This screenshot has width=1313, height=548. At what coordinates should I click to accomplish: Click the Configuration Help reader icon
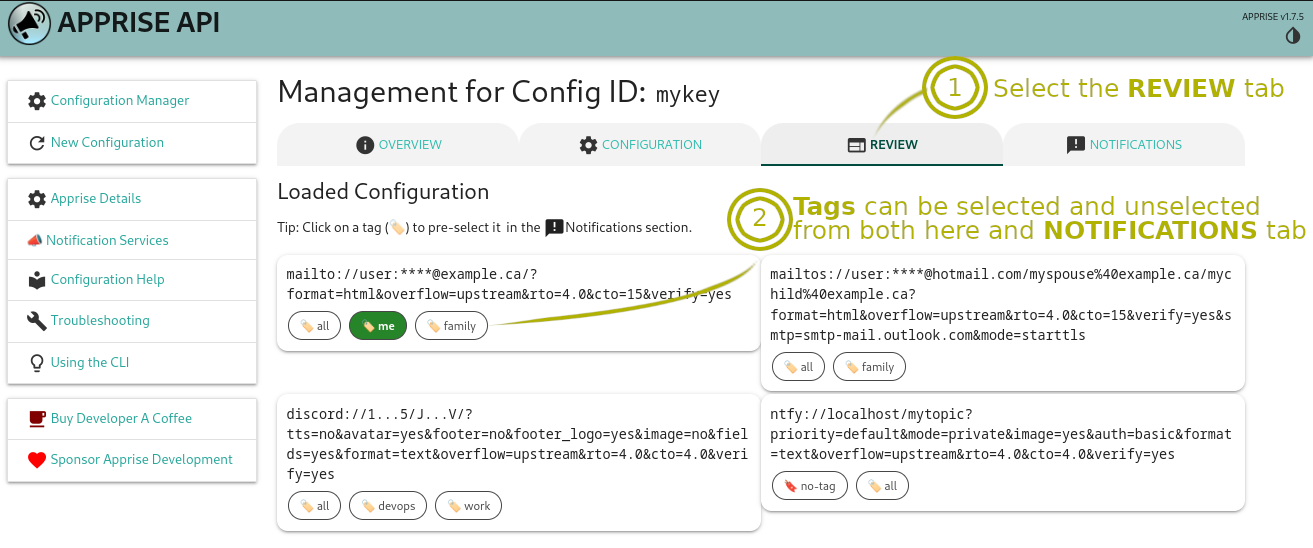37,280
